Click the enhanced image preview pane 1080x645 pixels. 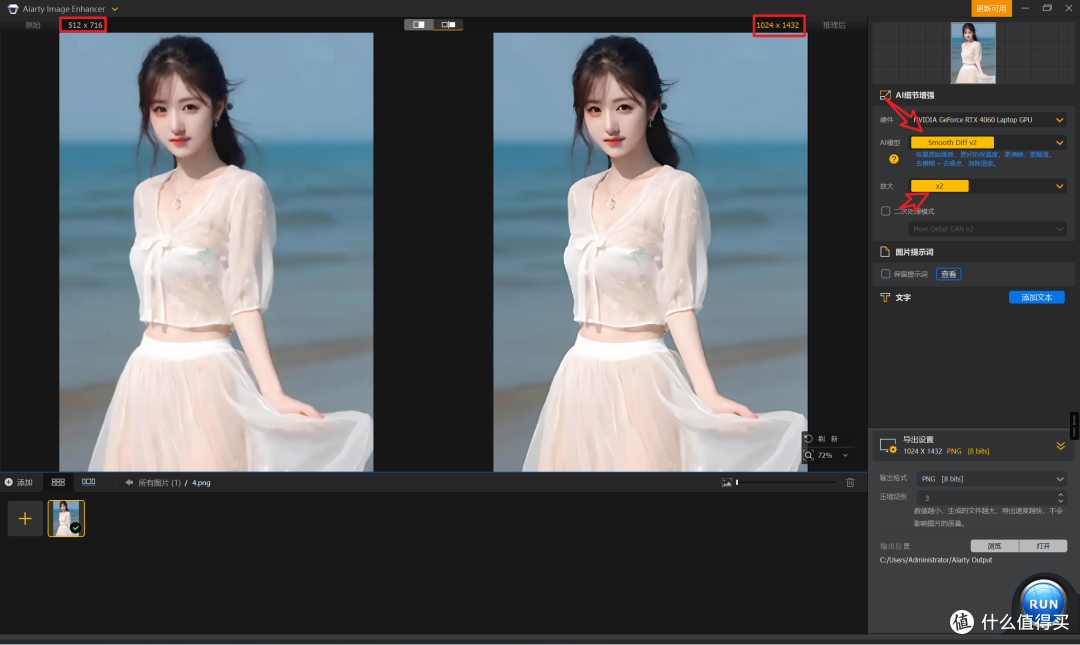(x=650, y=252)
